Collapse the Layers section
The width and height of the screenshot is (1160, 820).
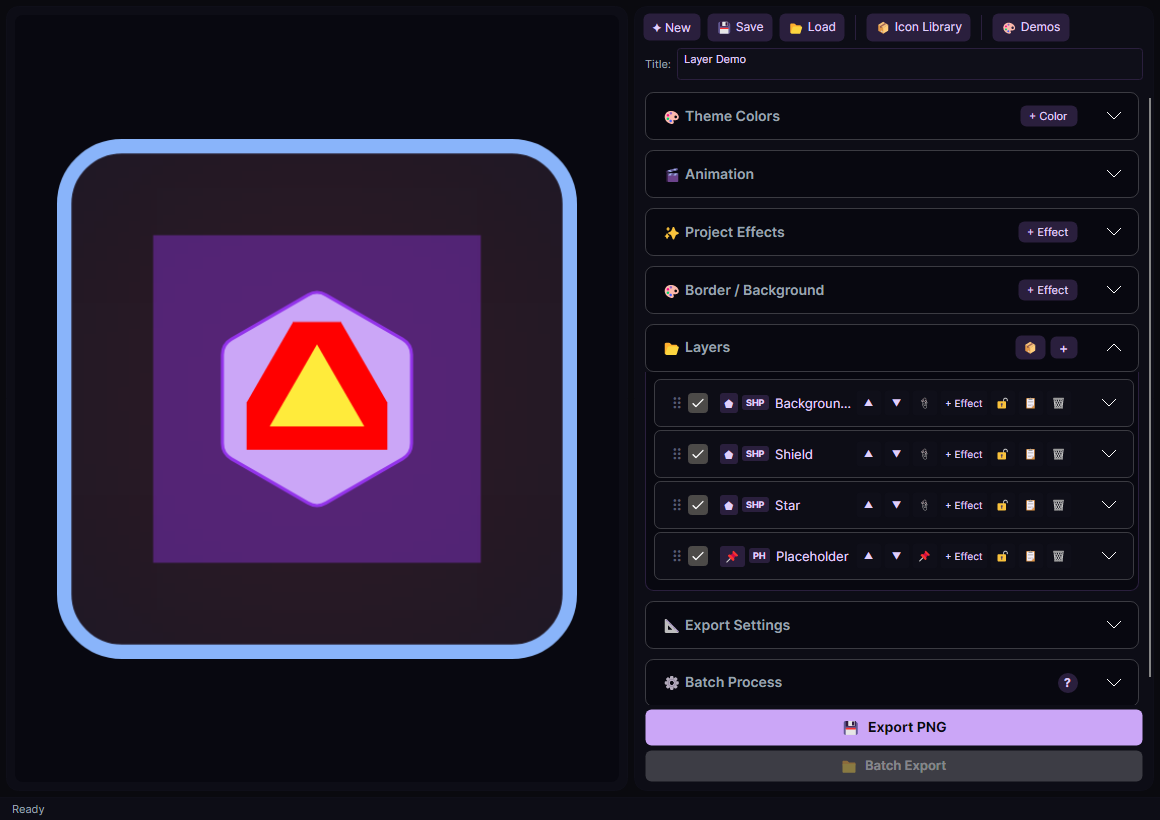coord(1114,348)
